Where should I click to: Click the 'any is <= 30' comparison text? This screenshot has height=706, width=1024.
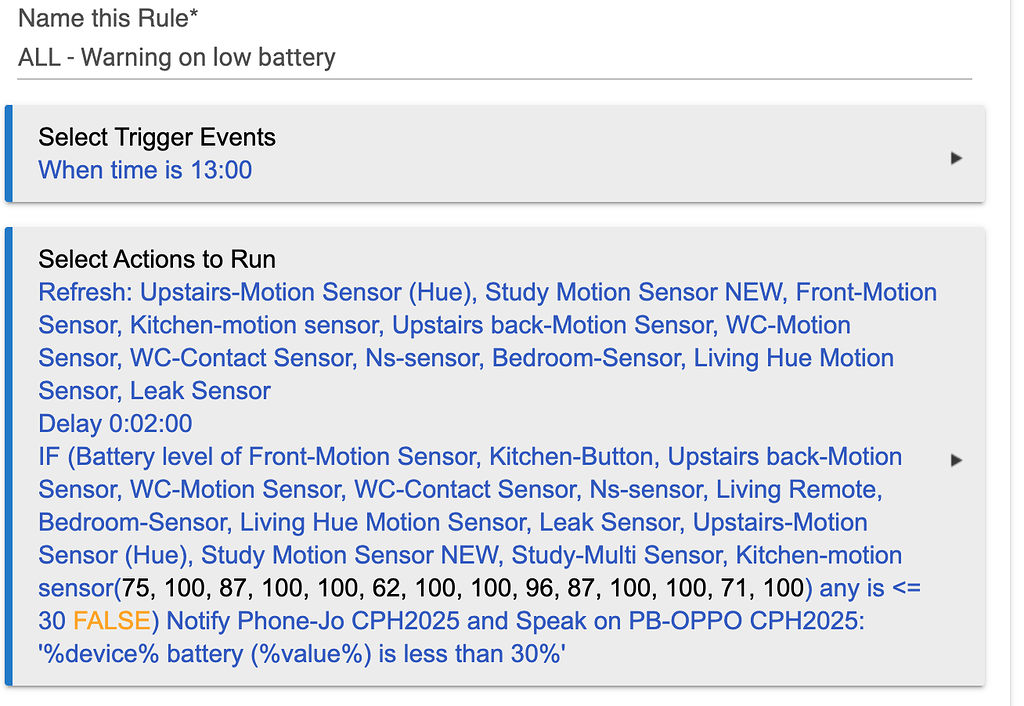pos(870,588)
